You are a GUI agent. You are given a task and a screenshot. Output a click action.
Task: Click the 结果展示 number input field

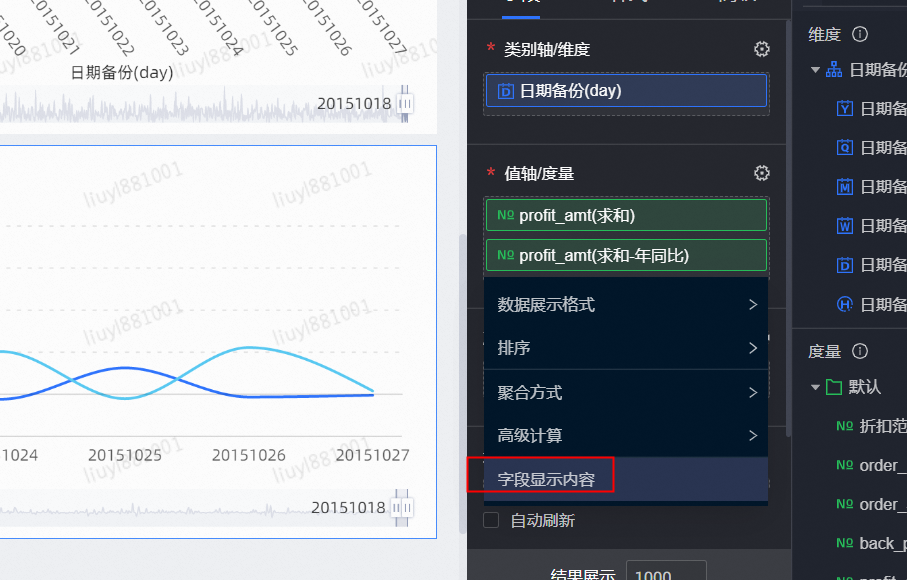click(665, 573)
